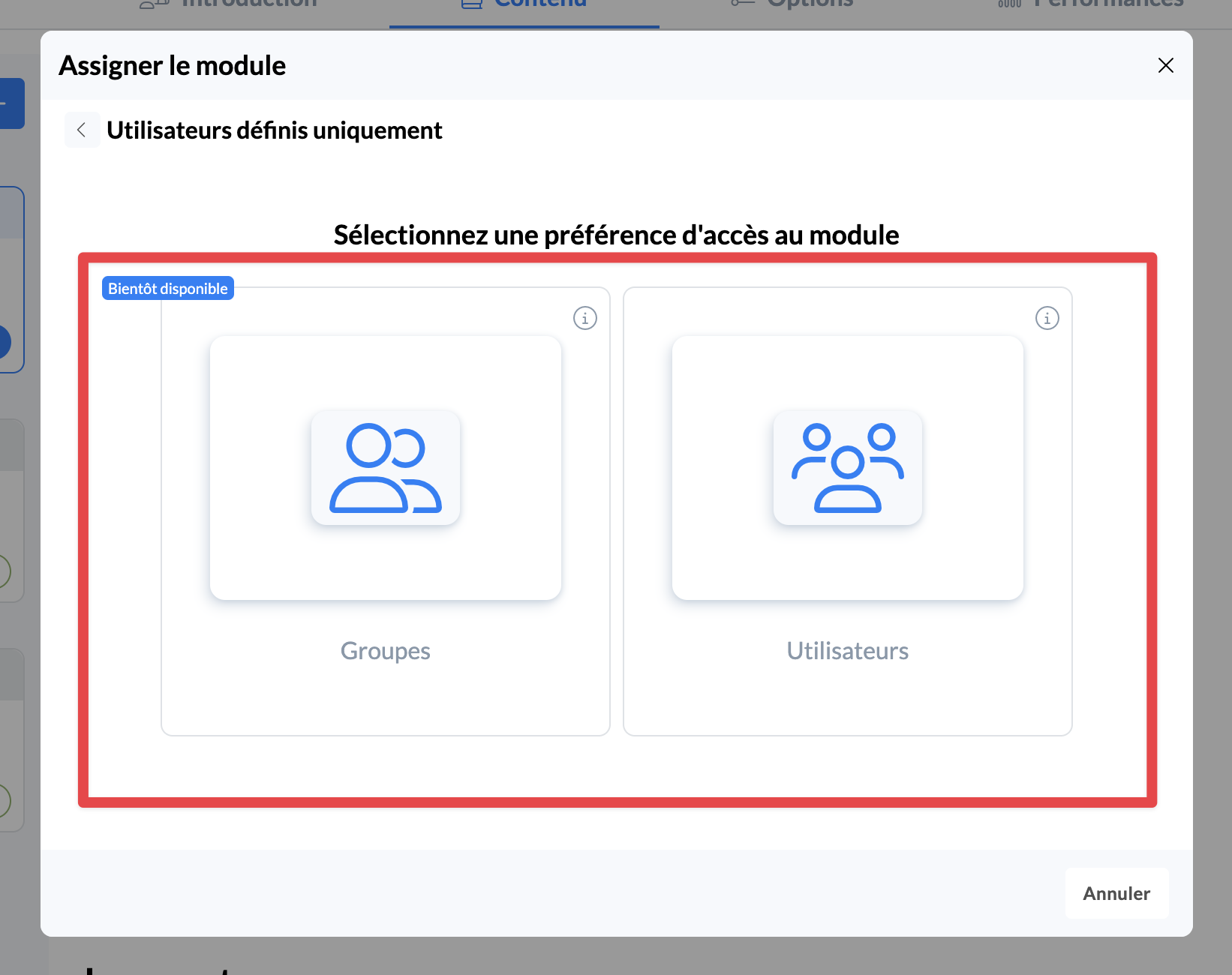This screenshot has width=1232, height=975.
Task: Click the Groupes label text
Action: [385, 650]
